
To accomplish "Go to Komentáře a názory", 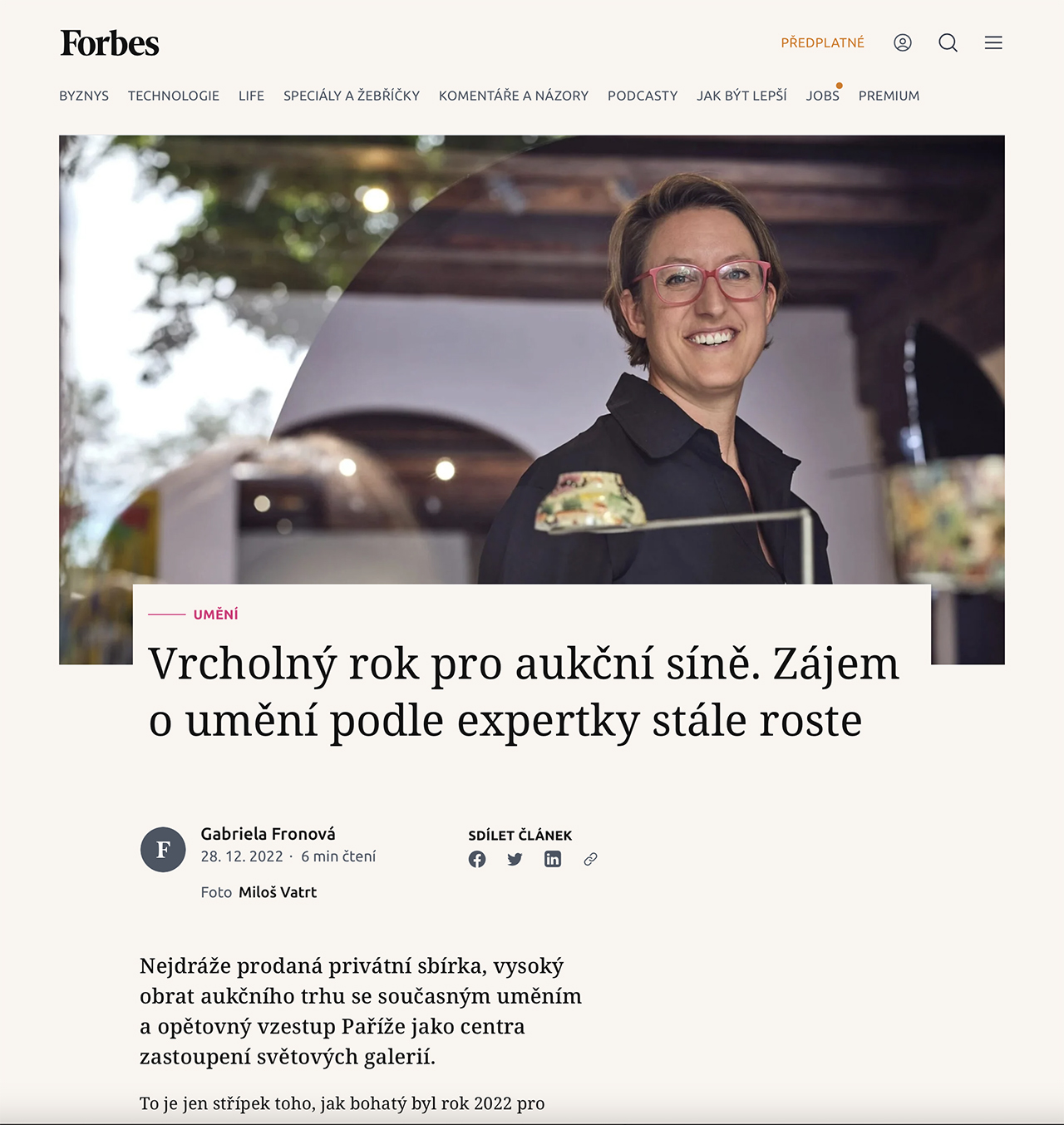I will [x=514, y=96].
